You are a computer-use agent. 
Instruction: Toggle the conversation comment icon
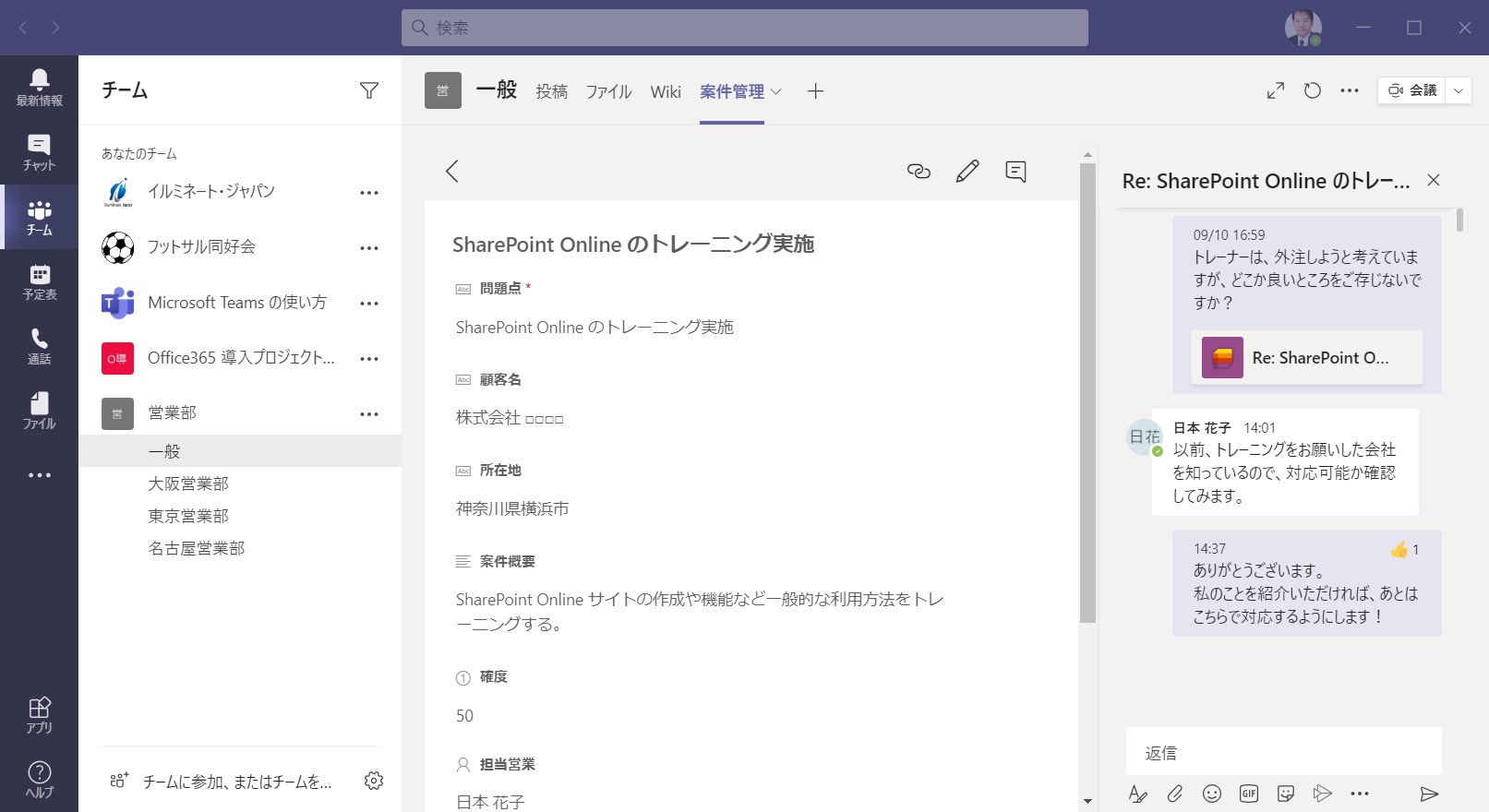[x=1015, y=172]
